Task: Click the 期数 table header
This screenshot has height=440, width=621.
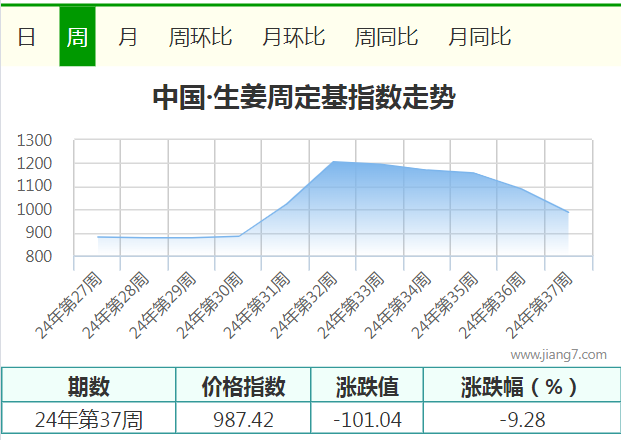Action: pos(89,386)
